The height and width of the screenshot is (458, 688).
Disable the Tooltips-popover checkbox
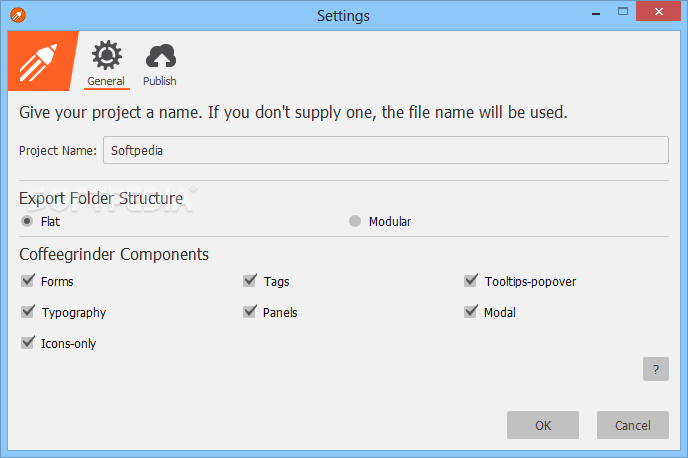[471, 281]
